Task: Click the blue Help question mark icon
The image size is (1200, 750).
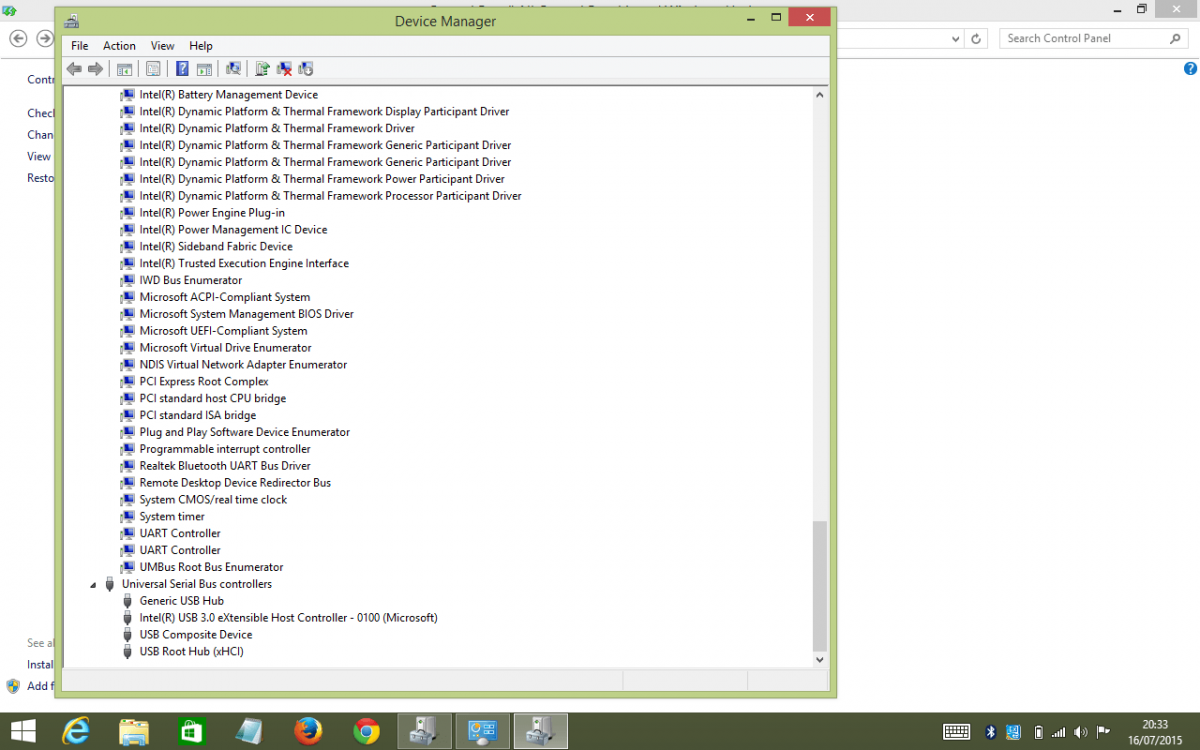Action: click(x=182, y=69)
